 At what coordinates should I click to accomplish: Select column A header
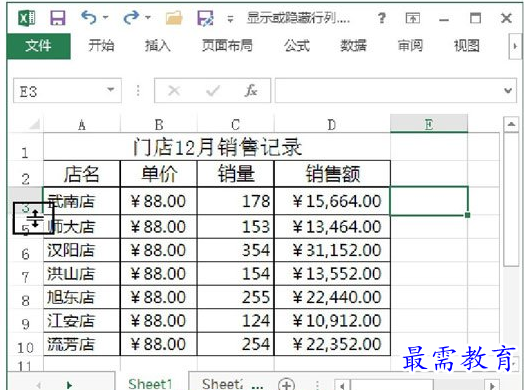(x=82, y=125)
